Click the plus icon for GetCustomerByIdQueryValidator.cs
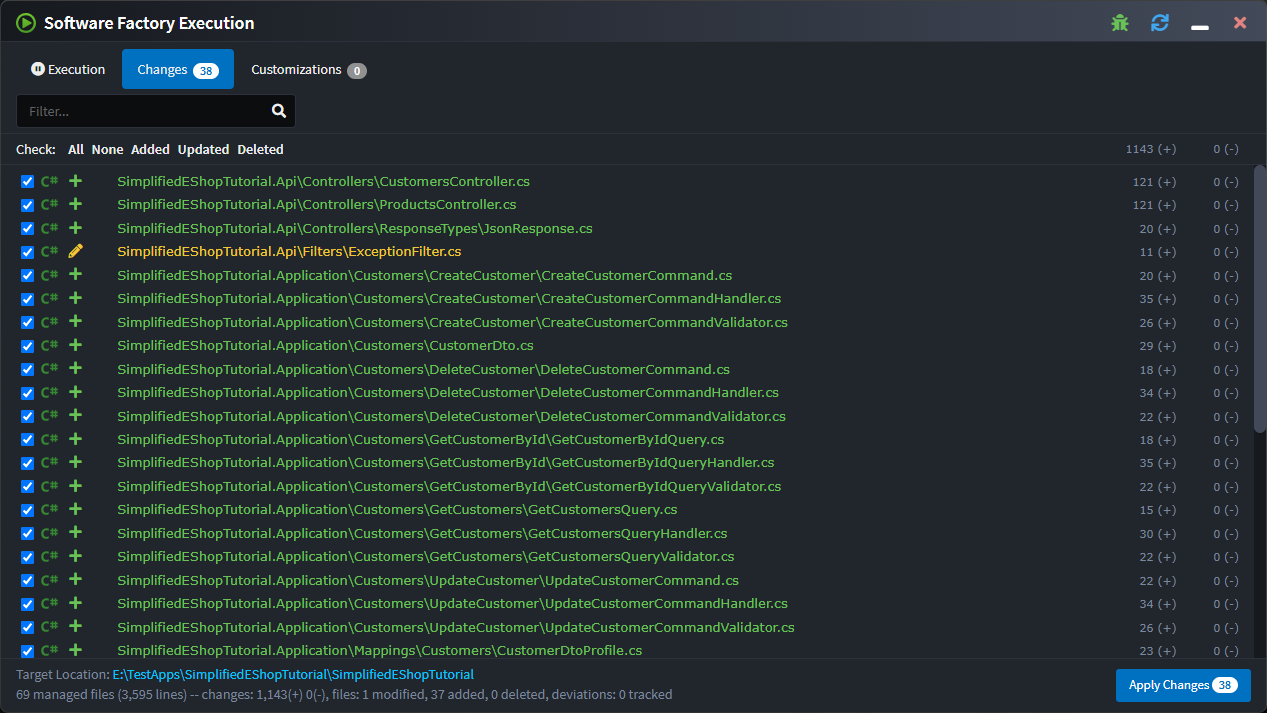This screenshot has width=1267, height=713. point(75,486)
